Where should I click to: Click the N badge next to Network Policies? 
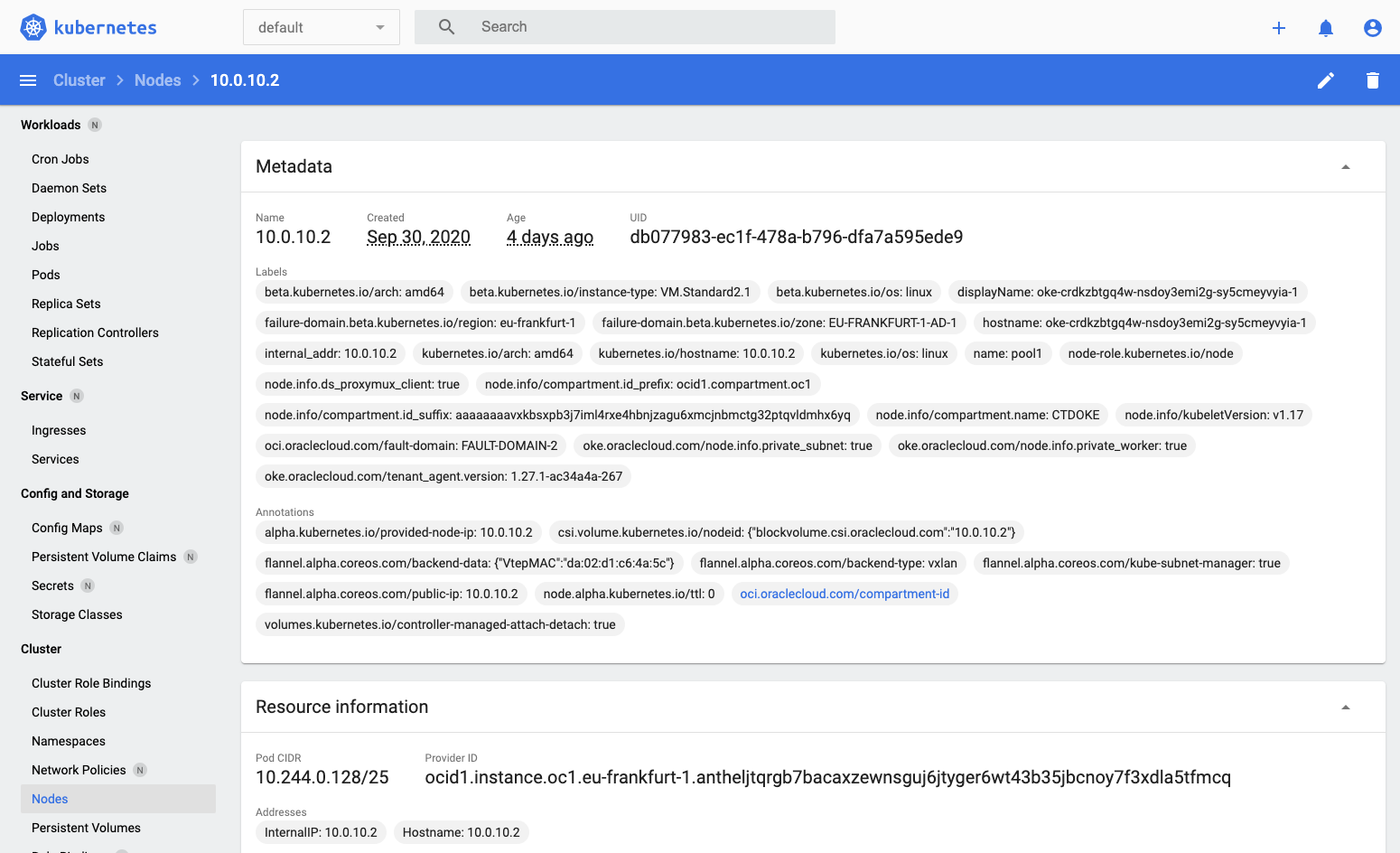point(140,770)
